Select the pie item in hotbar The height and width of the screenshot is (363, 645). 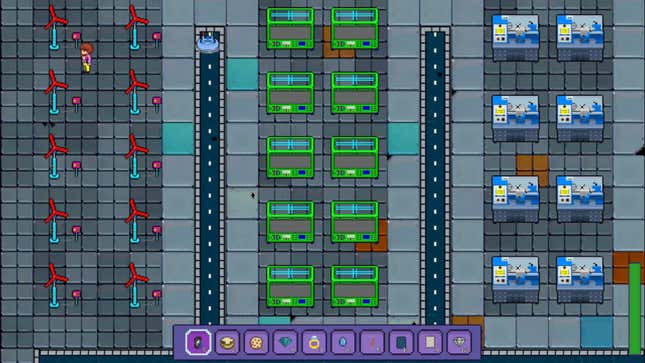pyautogui.click(x=227, y=342)
